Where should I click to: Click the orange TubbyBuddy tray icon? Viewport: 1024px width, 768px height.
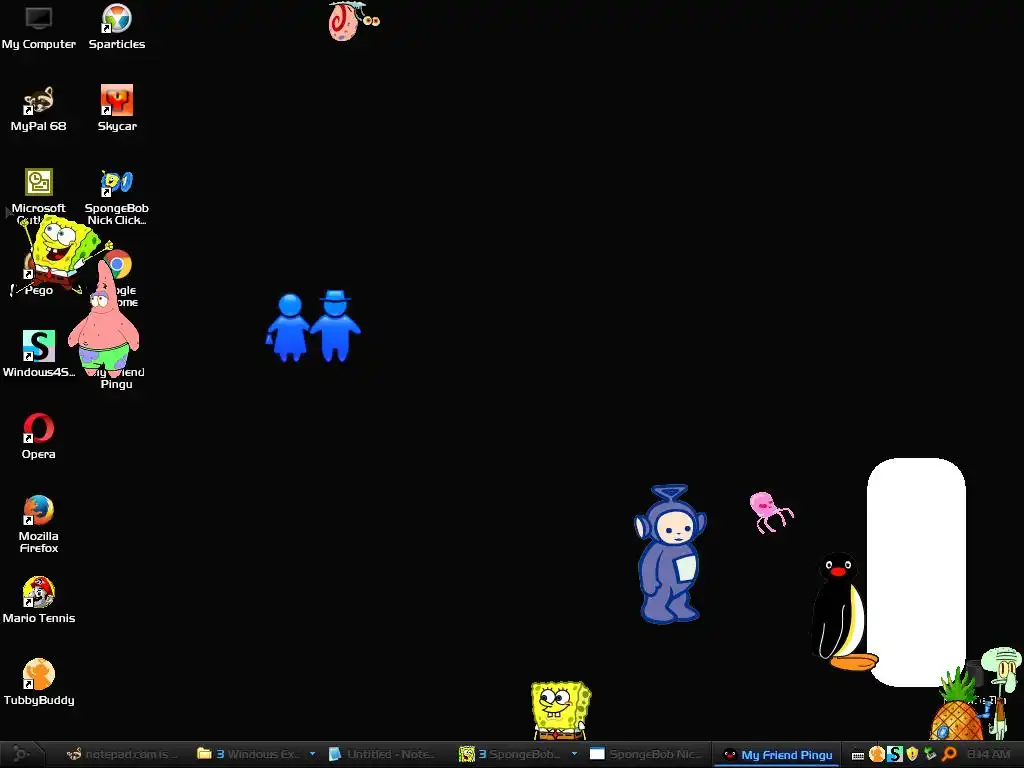[x=877, y=755]
